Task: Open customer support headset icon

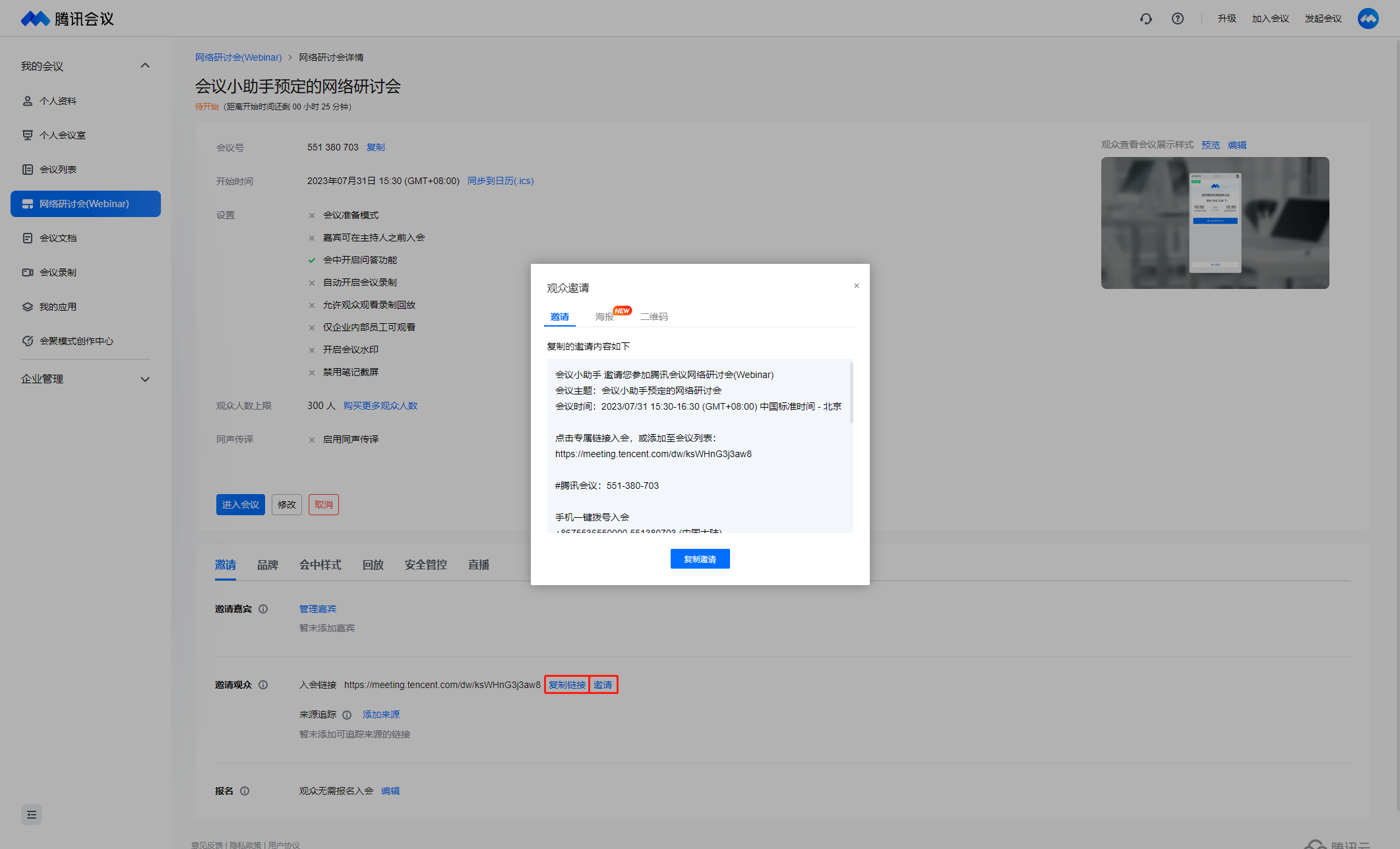Action: (x=1146, y=18)
